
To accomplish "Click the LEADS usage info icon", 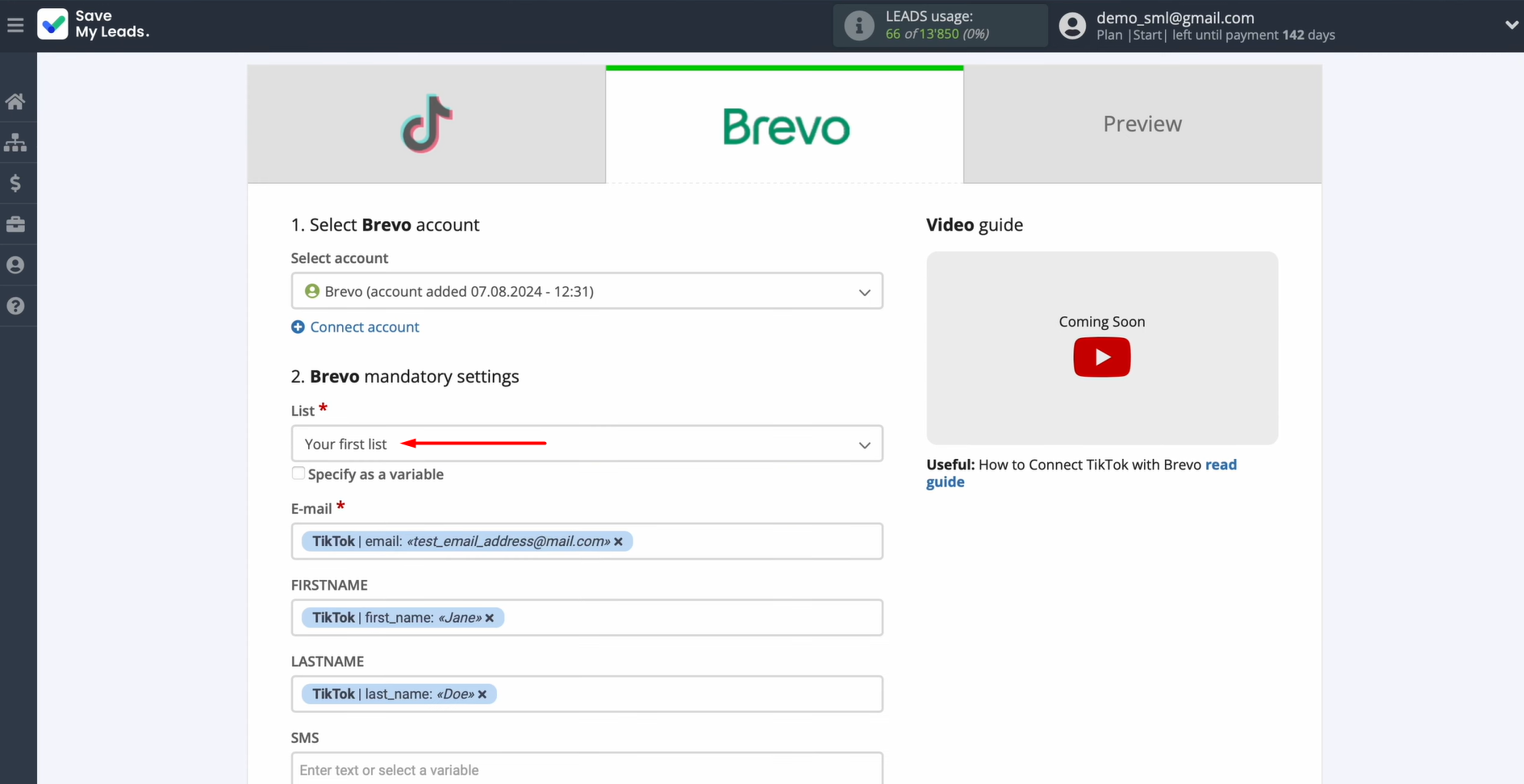I will [x=859, y=26].
